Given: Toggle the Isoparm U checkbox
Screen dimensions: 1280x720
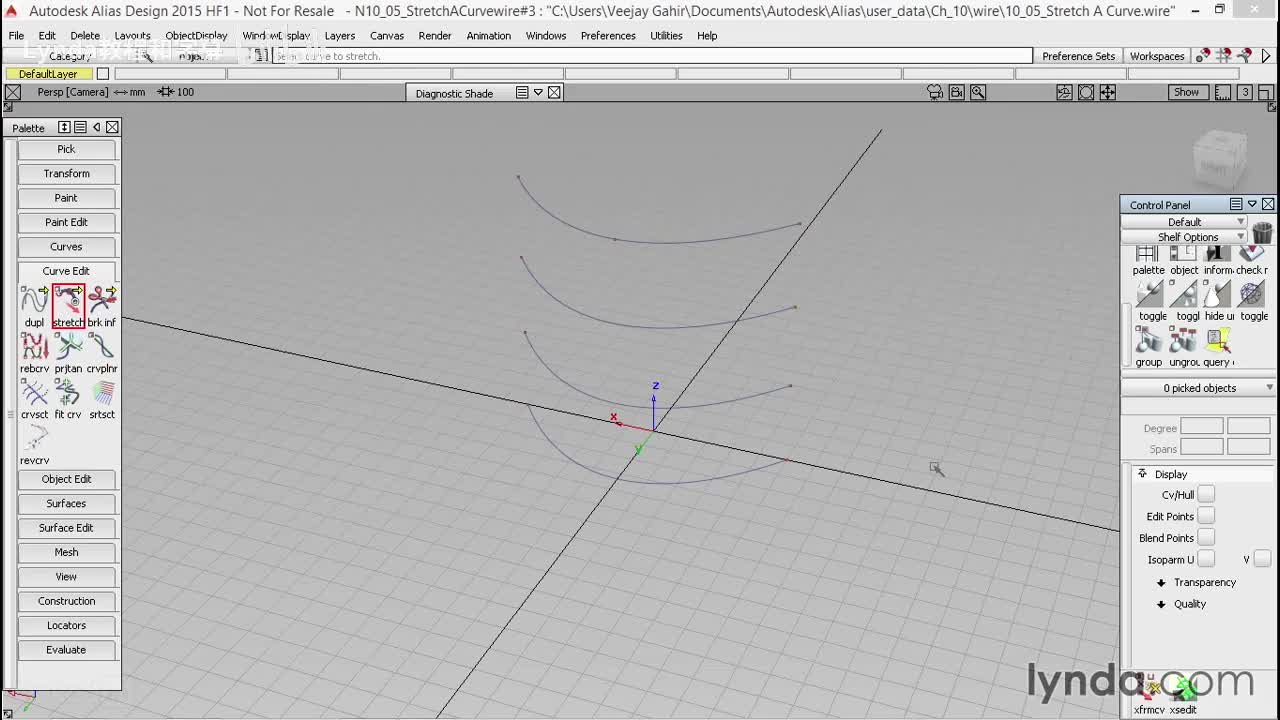Looking at the screenshot, I should coord(1206,559).
